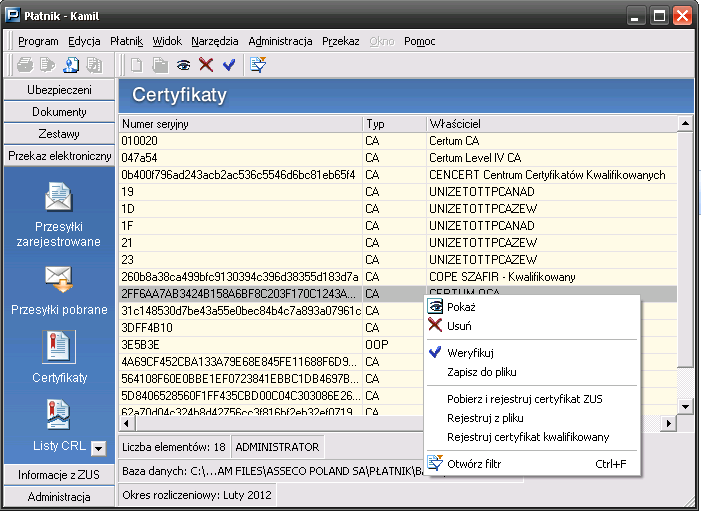Image resolution: width=701 pixels, height=512 pixels.
Task: Expand sidebar panel with down arrow
Action: (98, 448)
